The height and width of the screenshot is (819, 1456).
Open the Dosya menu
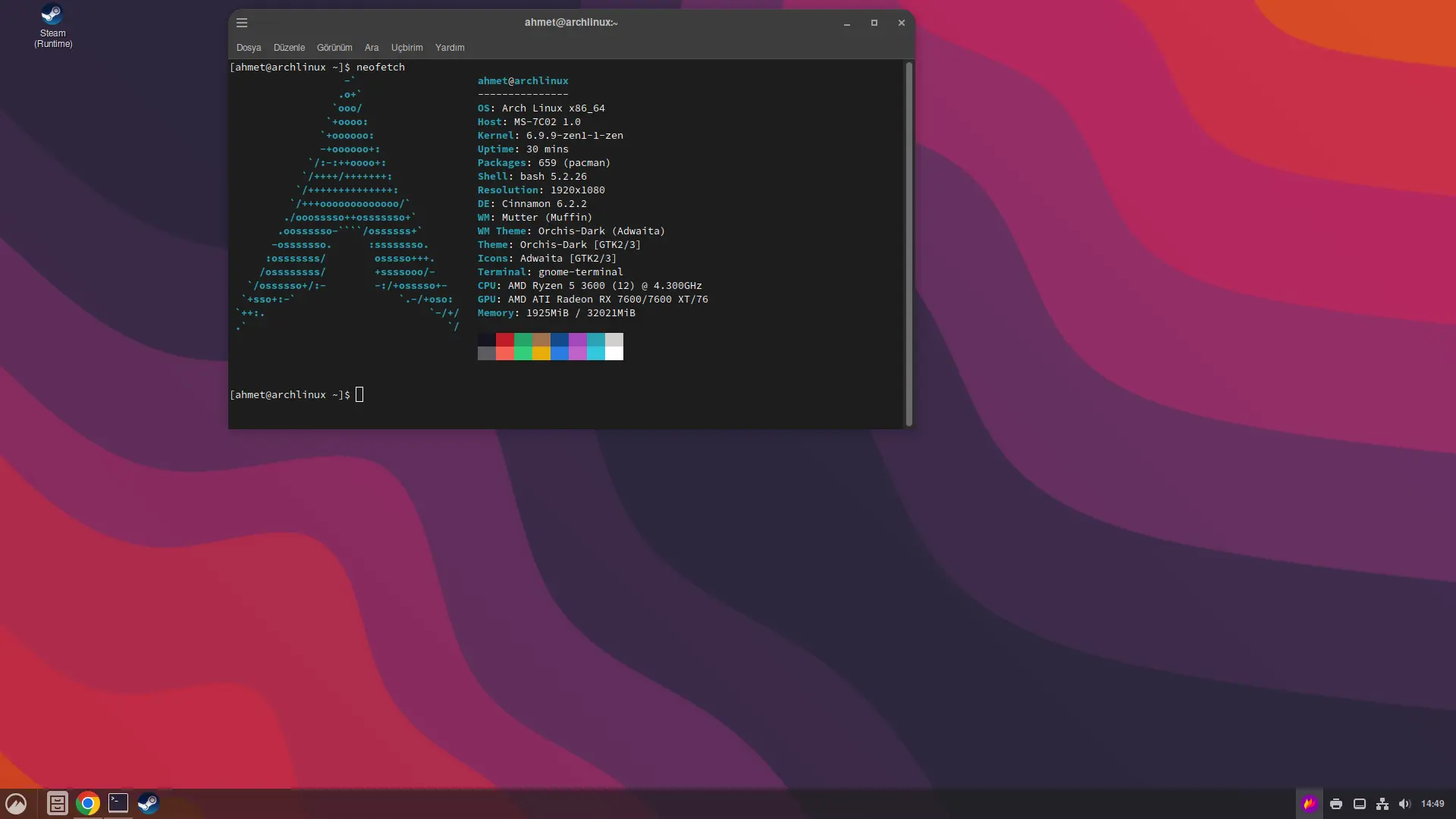249,48
